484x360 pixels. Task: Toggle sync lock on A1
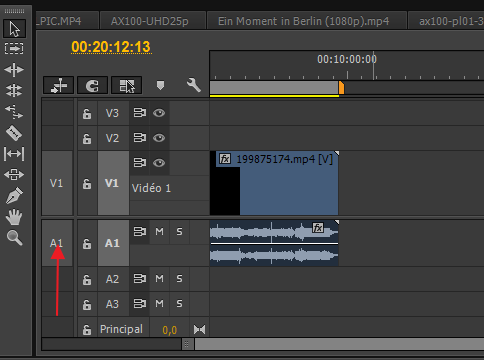coord(140,231)
